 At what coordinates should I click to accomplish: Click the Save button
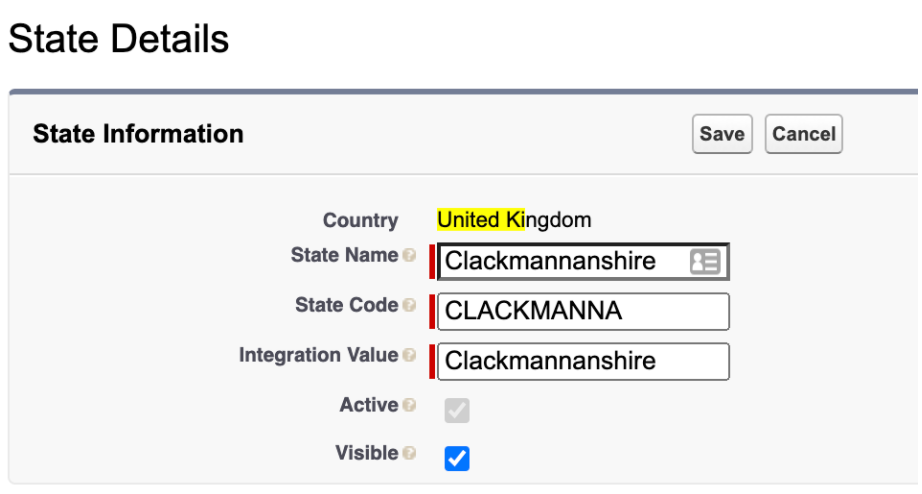pyautogui.click(x=722, y=134)
